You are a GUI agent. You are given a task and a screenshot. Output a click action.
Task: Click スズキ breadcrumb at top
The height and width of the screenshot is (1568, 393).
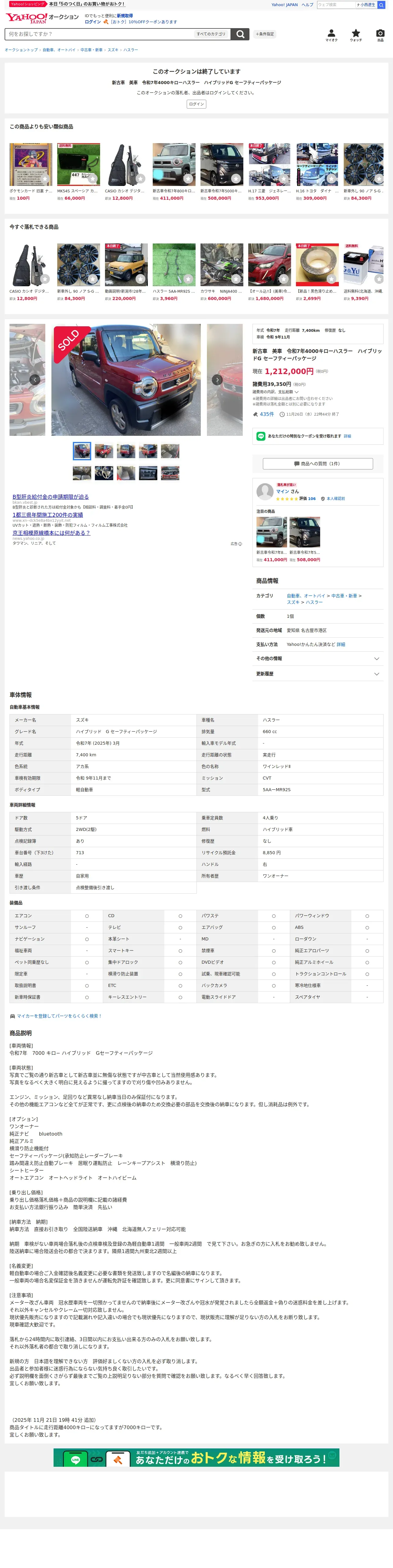(113, 50)
